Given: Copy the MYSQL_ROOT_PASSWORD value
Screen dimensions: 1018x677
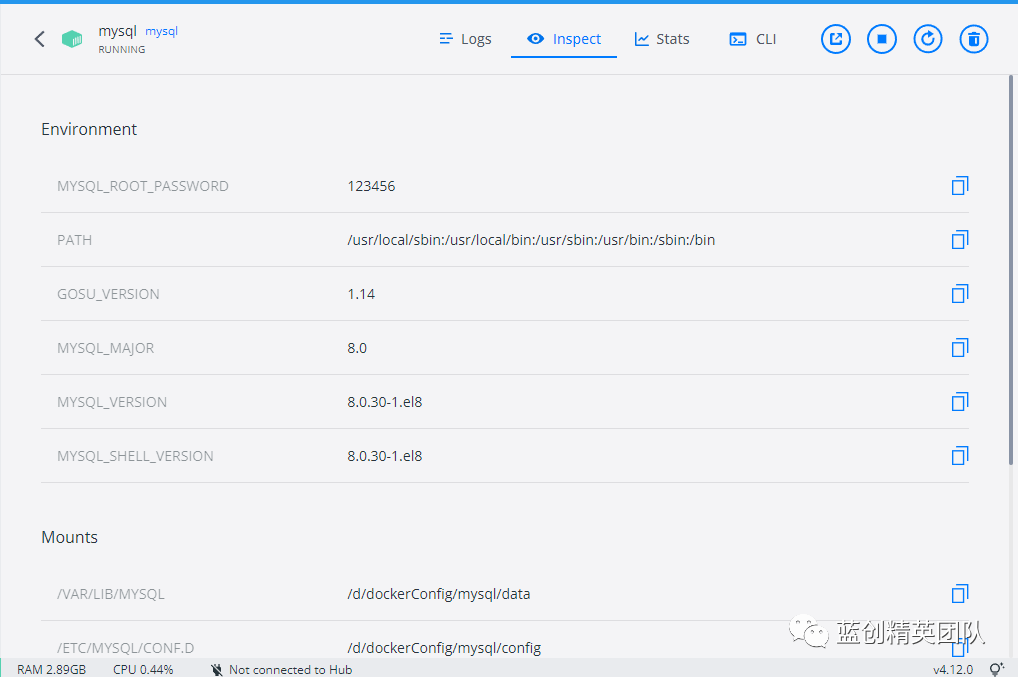Looking at the screenshot, I should [960, 186].
